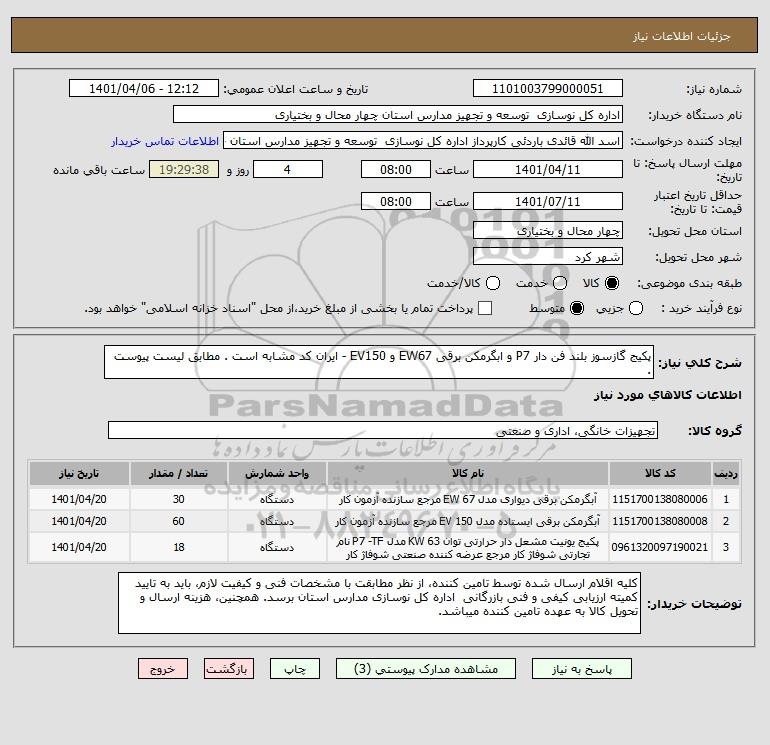770x745 pixels.
Task: Click the واحد شمارش column header
Action: pos(277,473)
